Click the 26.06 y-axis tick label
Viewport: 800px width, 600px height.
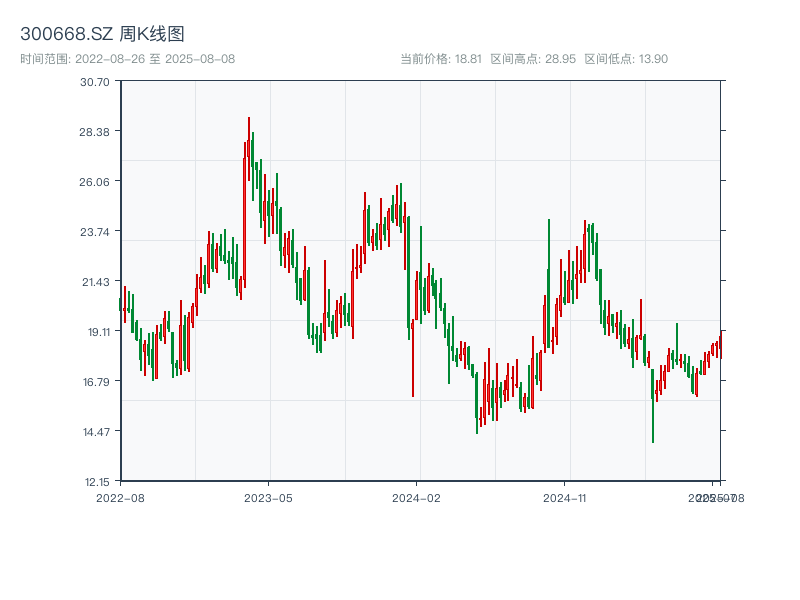(x=94, y=182)
